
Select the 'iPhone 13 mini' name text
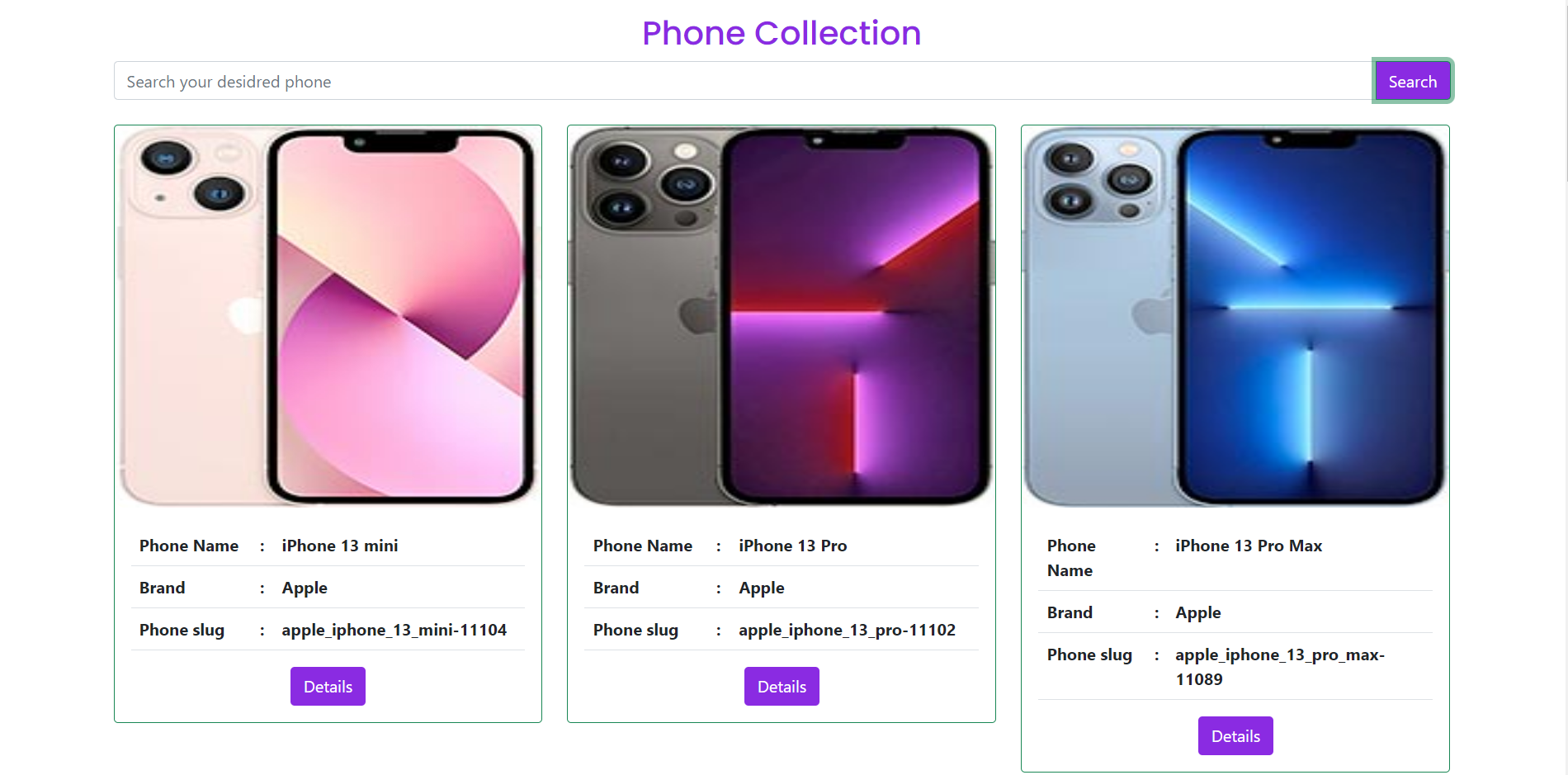[340, 546]
